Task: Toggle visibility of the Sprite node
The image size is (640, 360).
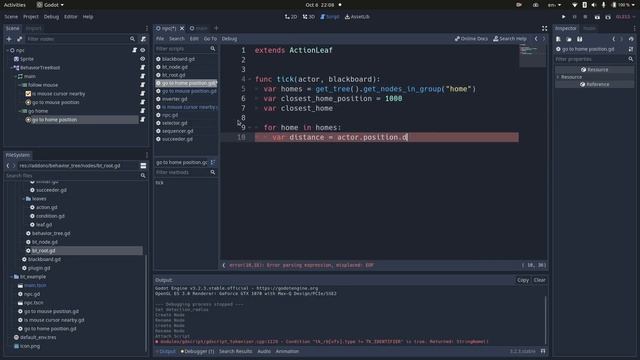Action: click(x=143, y=59)
